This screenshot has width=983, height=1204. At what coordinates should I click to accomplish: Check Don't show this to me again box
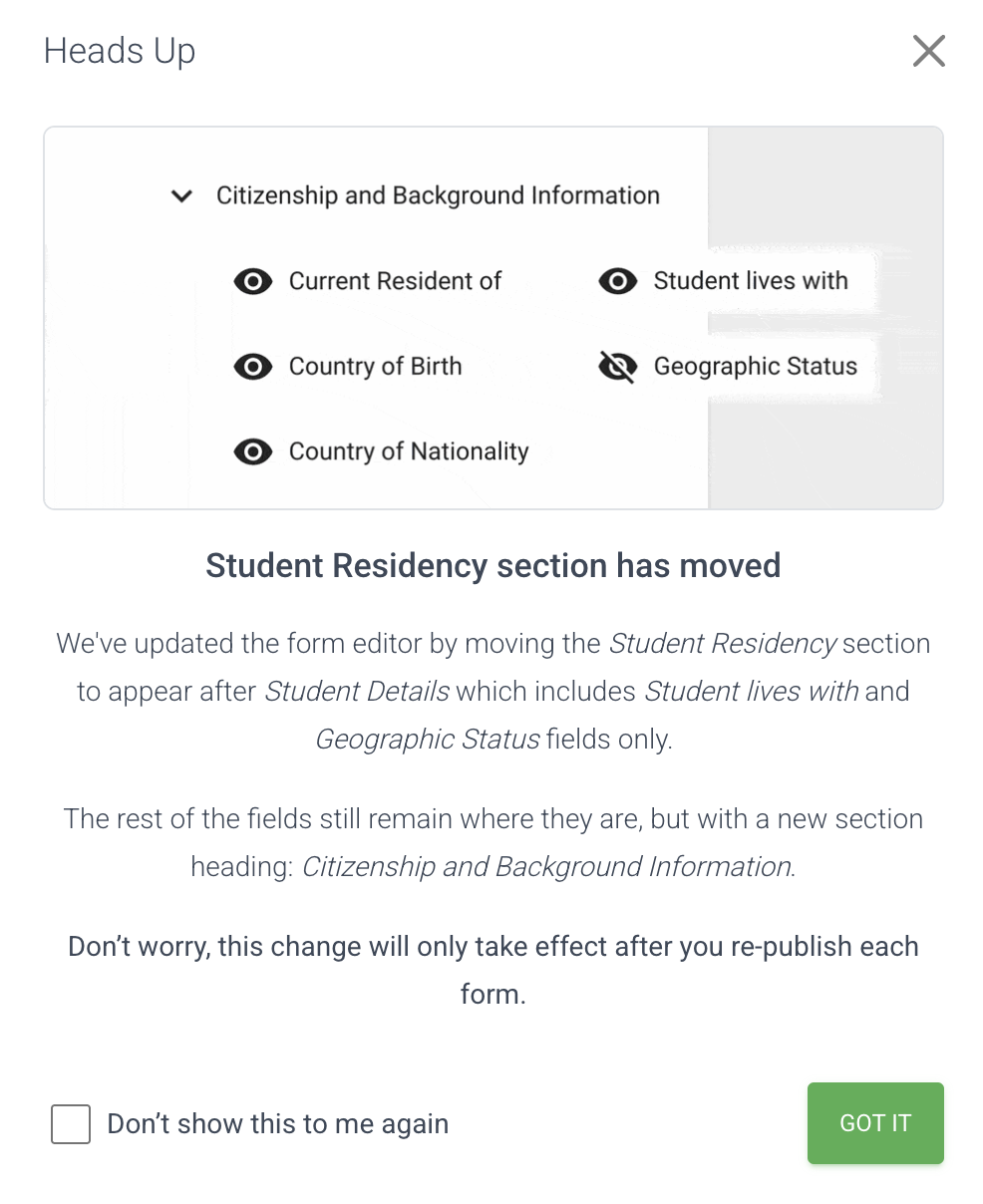coord(71,1124)
